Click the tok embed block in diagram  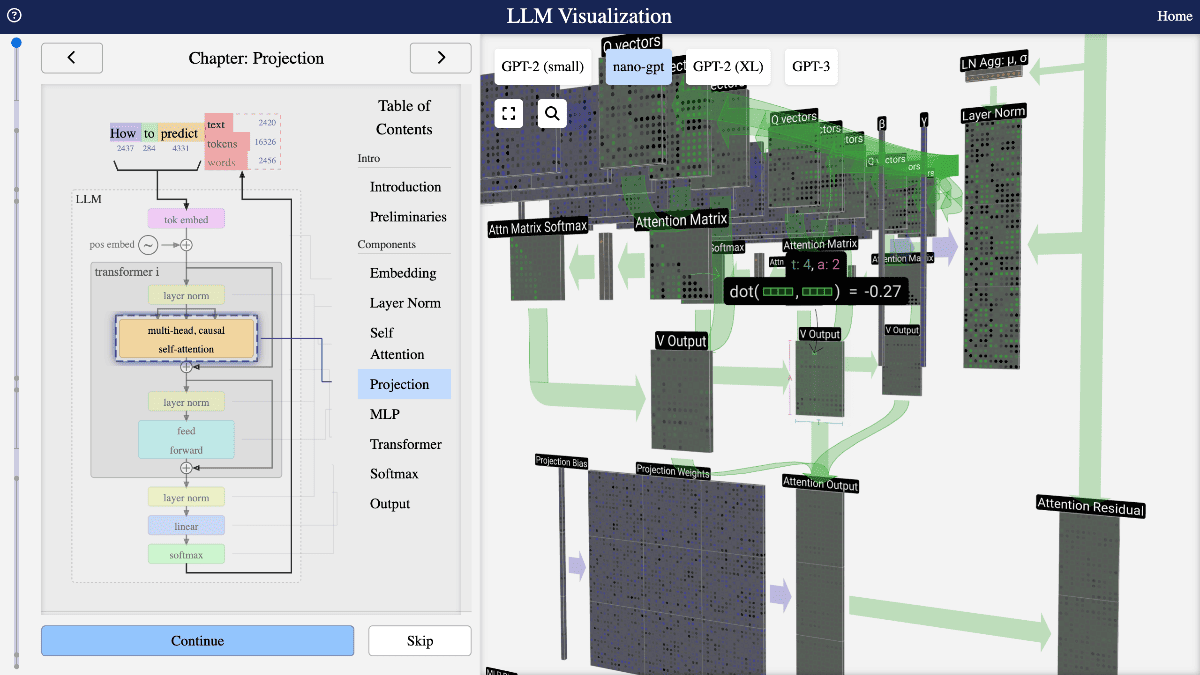pyautogui.click(x=186, y=218)
